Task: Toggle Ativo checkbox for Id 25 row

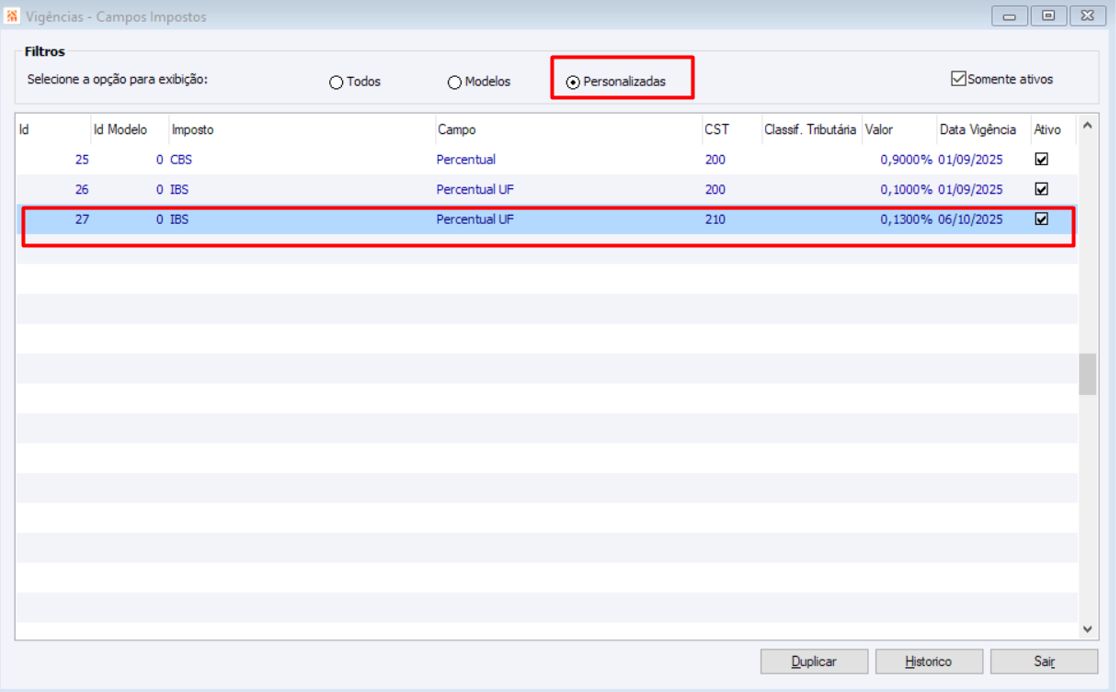Action: pos(1041,159)
